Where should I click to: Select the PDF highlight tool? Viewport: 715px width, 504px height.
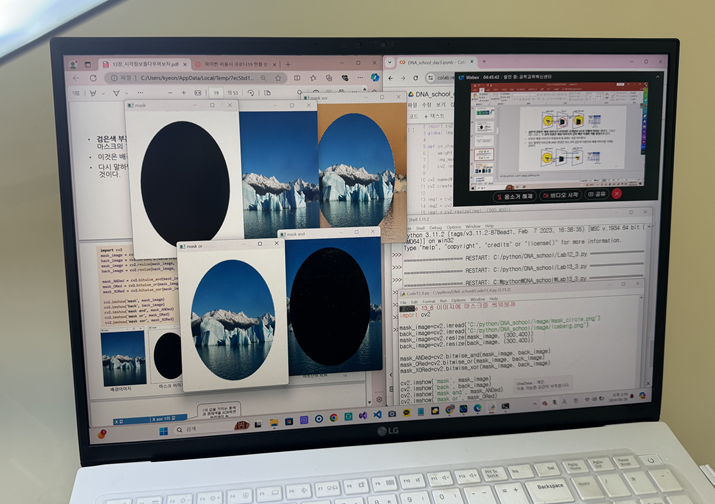coord(93,93)
